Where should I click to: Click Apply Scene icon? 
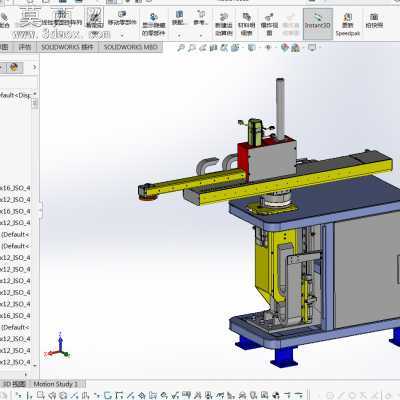pos(295,48)
